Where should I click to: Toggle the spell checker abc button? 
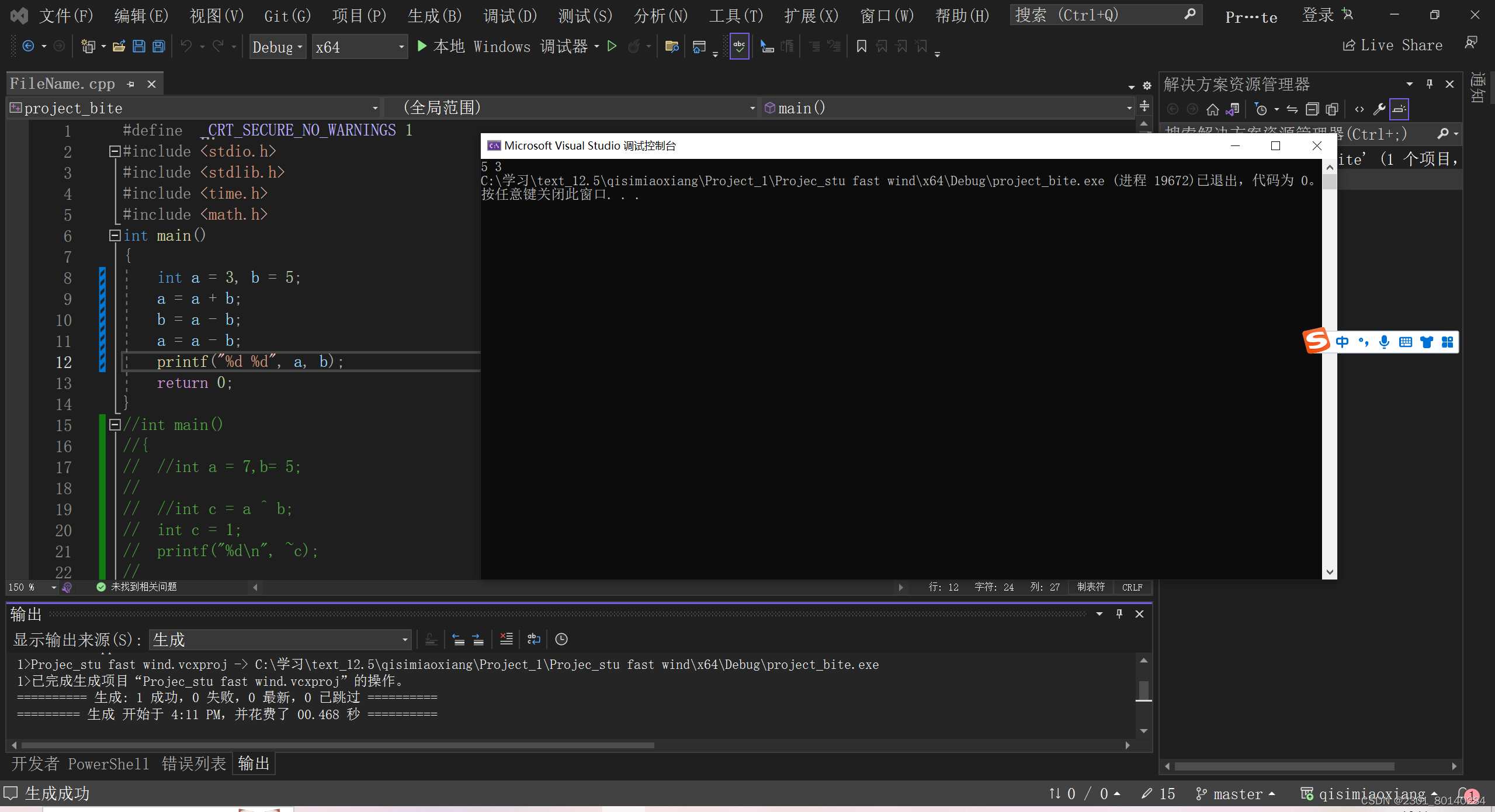(x=739, y=46)
